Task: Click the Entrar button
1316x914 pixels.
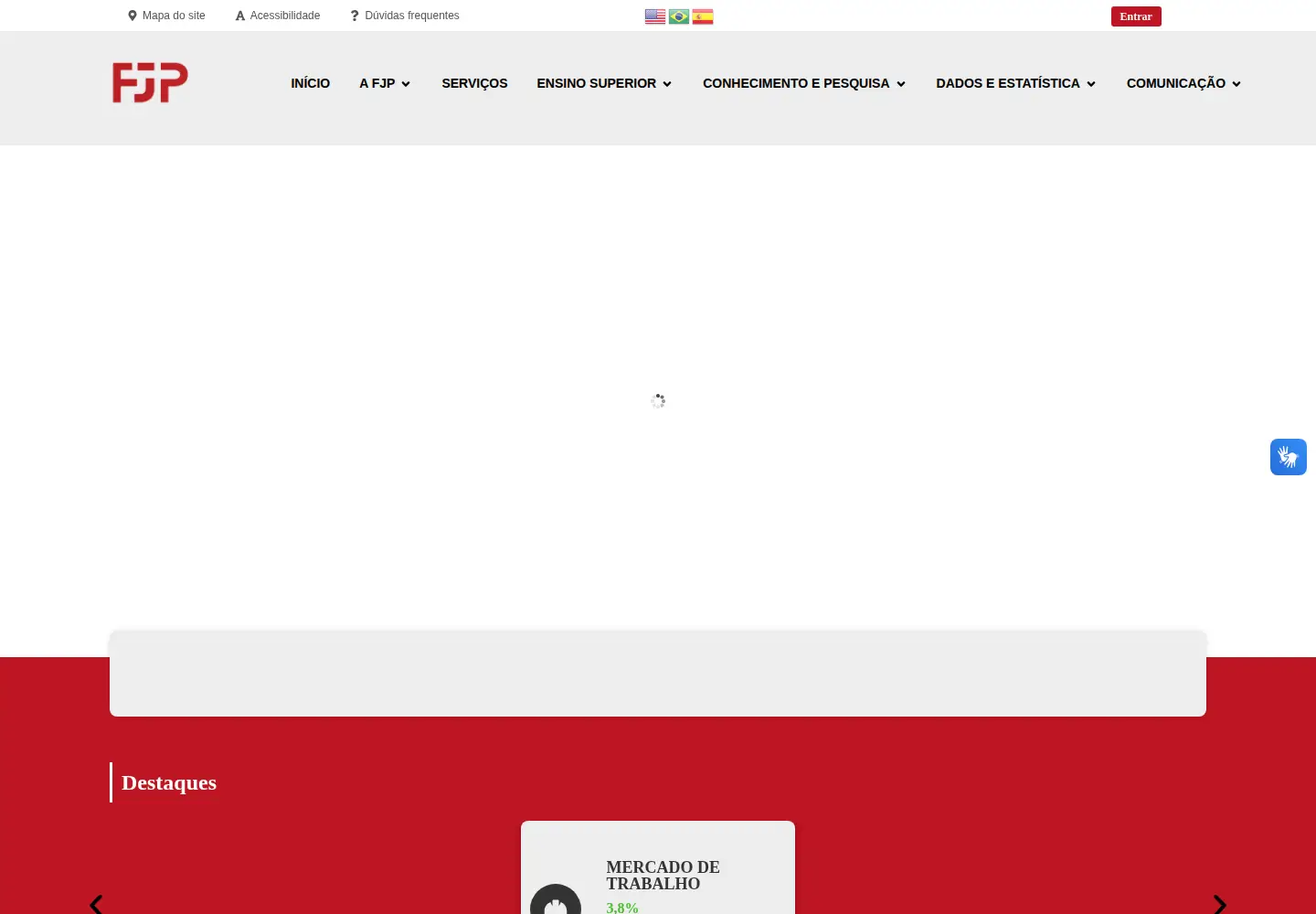Action: coord(1136,16)
